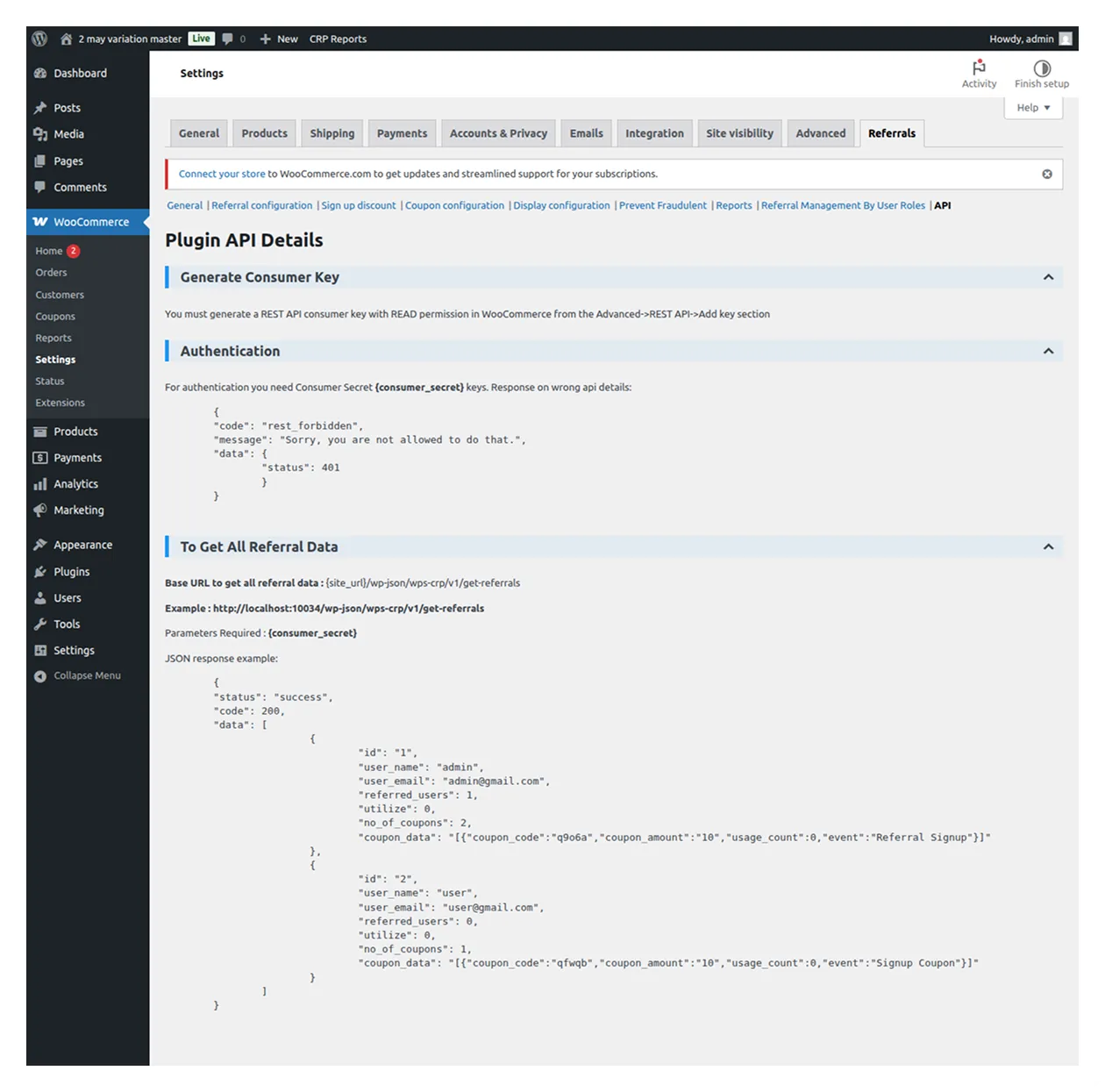Image resolution: width=1105 pixels, height=1092 pixels.
Task: Dismiss the Connect your store notice
Action: [x=1047, y=174]
